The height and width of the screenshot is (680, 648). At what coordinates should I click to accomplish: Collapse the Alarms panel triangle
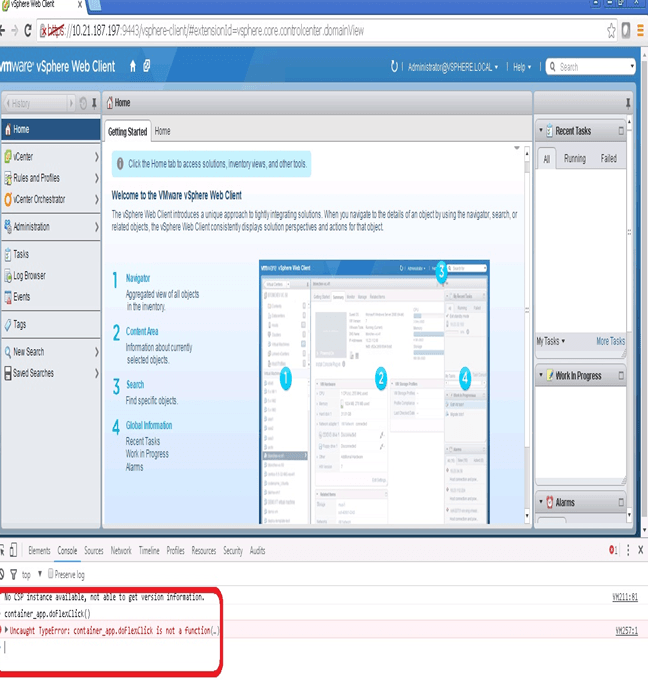540,501
